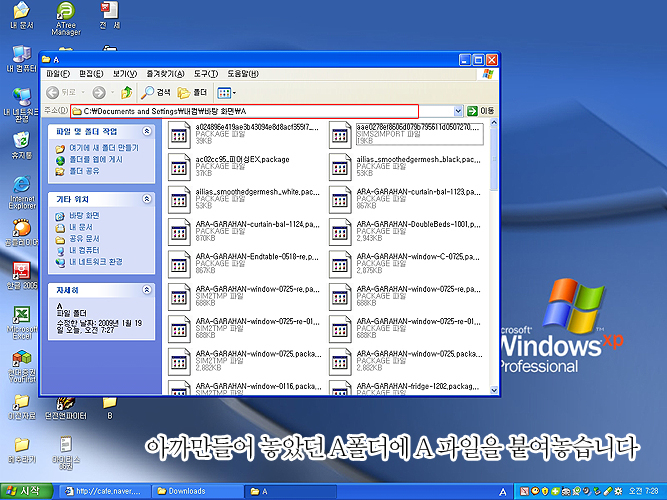
Task: Click the address bar path field
Action: (x=250, y=110)
